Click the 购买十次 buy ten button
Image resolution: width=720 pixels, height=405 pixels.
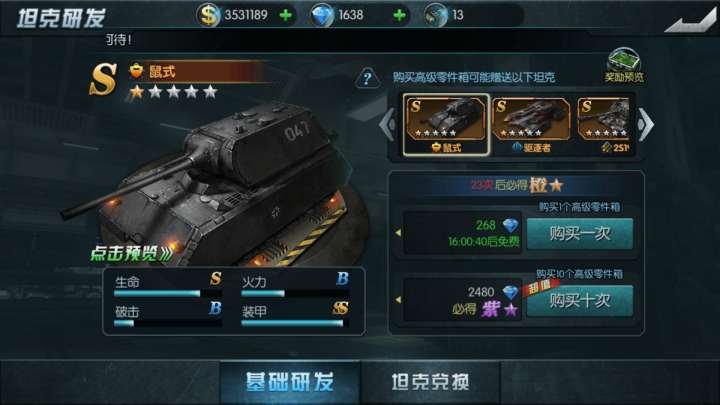point(580,301)
